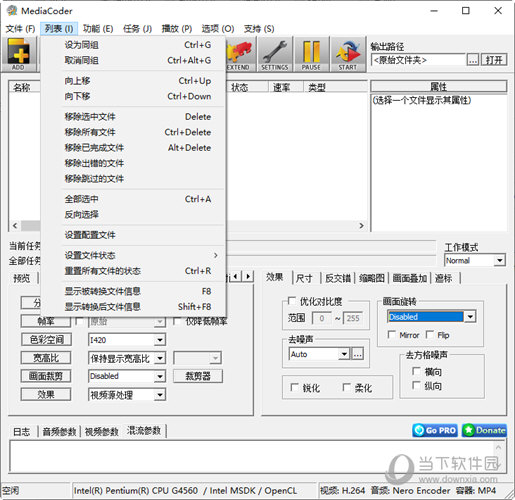Enable 优化对比度 checkbox

coord(292,301)
